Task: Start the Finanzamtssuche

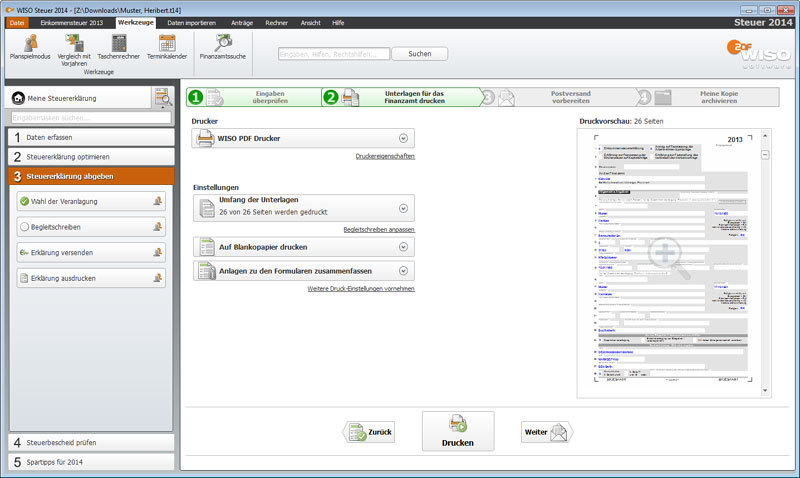Action: tap(221, 43)
